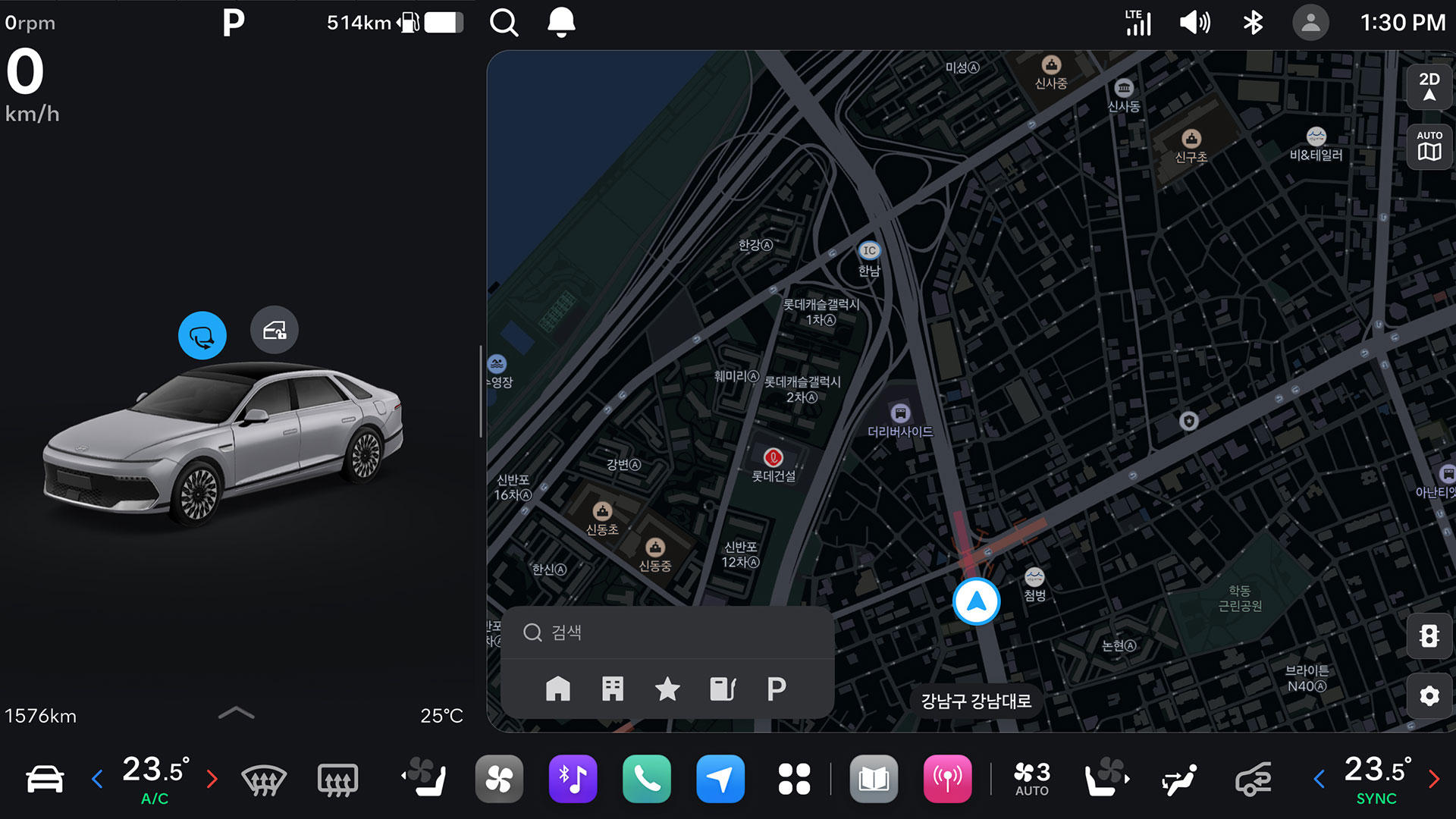Image resolution: width=1456 pixels, height=819 pixels.
Task: Raise driver temperature with red arrow
Action: pos(212,779)
